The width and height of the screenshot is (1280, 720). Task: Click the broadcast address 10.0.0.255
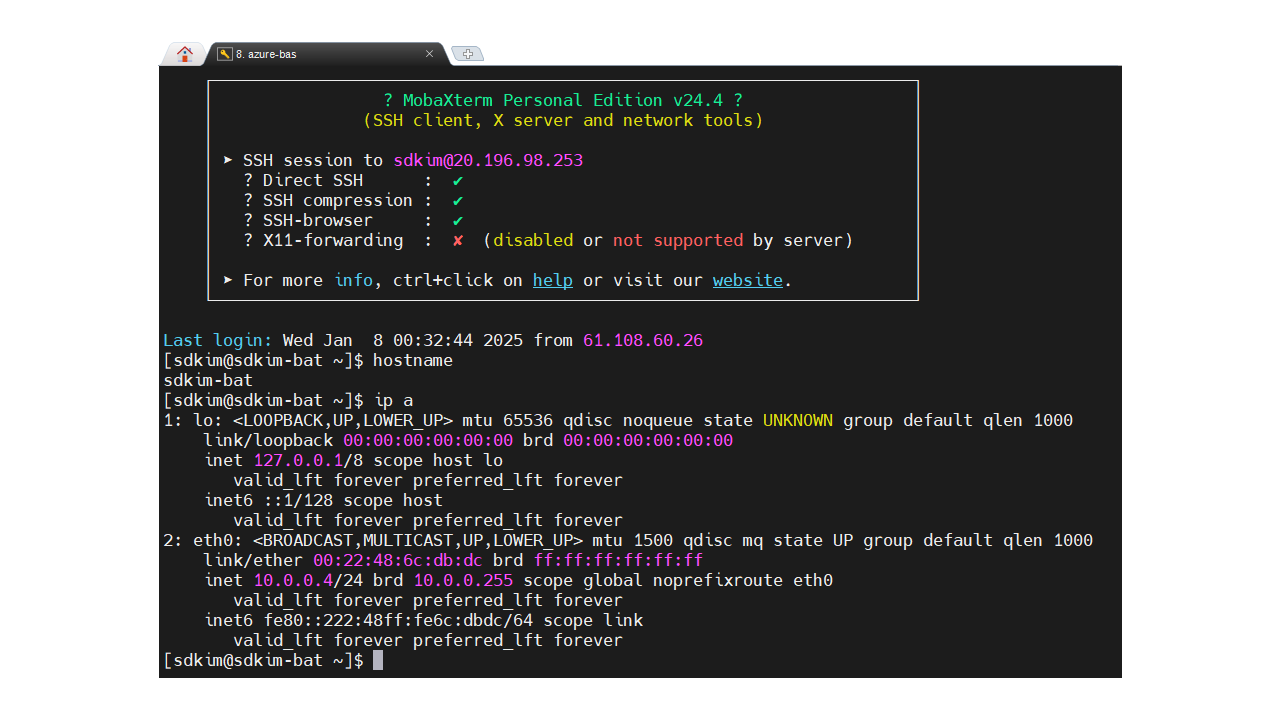tap(463, 580)
